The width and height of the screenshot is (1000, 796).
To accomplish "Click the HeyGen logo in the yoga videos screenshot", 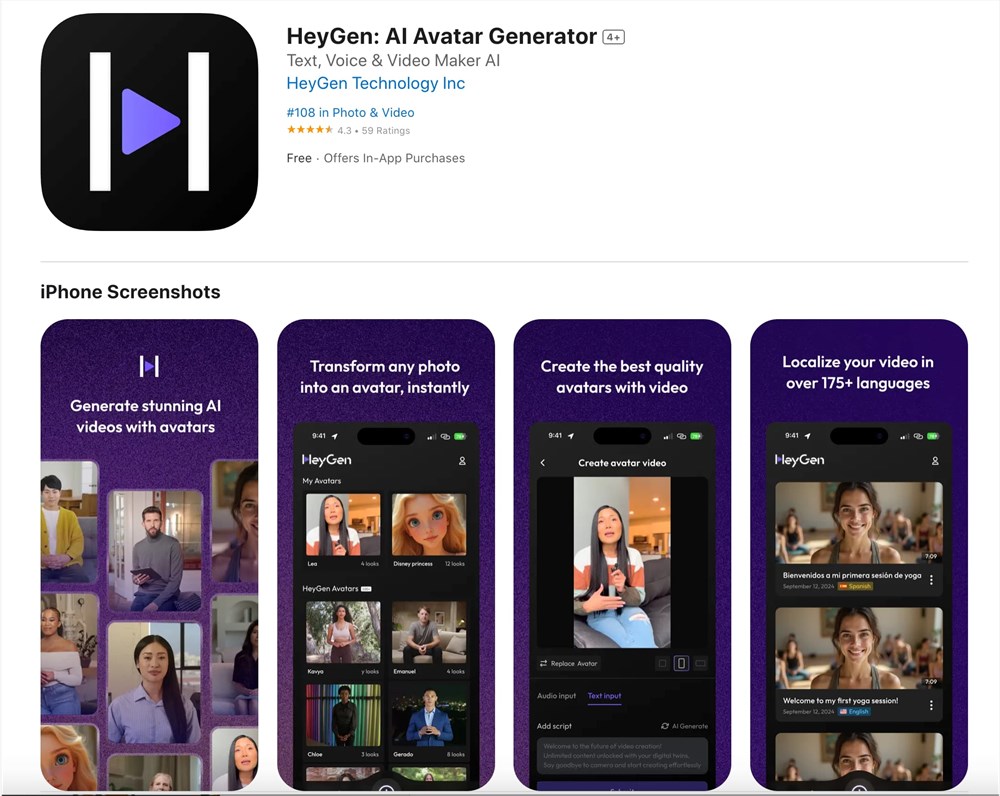I will (799, 460).
